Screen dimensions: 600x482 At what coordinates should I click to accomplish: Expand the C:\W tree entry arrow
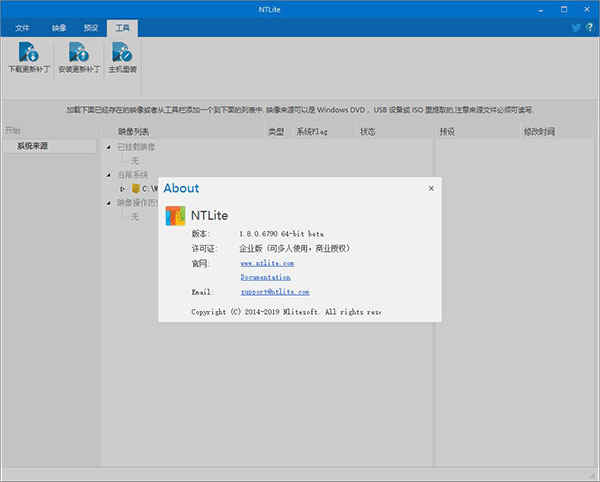tap(122, 189)
